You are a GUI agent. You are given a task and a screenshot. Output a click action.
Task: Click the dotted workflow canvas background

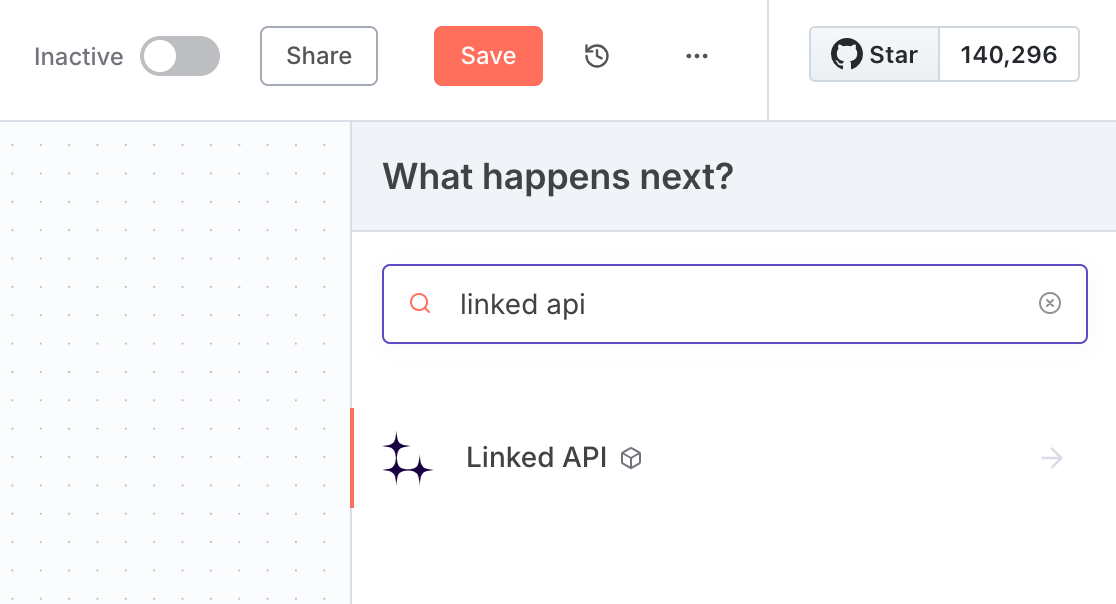[x=174, y=363]
